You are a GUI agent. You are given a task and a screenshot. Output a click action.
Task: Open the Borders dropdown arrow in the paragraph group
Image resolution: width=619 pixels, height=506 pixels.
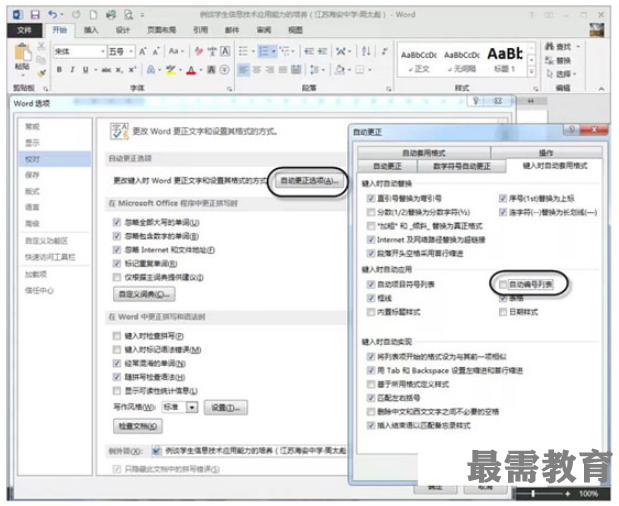coord(370,70)
